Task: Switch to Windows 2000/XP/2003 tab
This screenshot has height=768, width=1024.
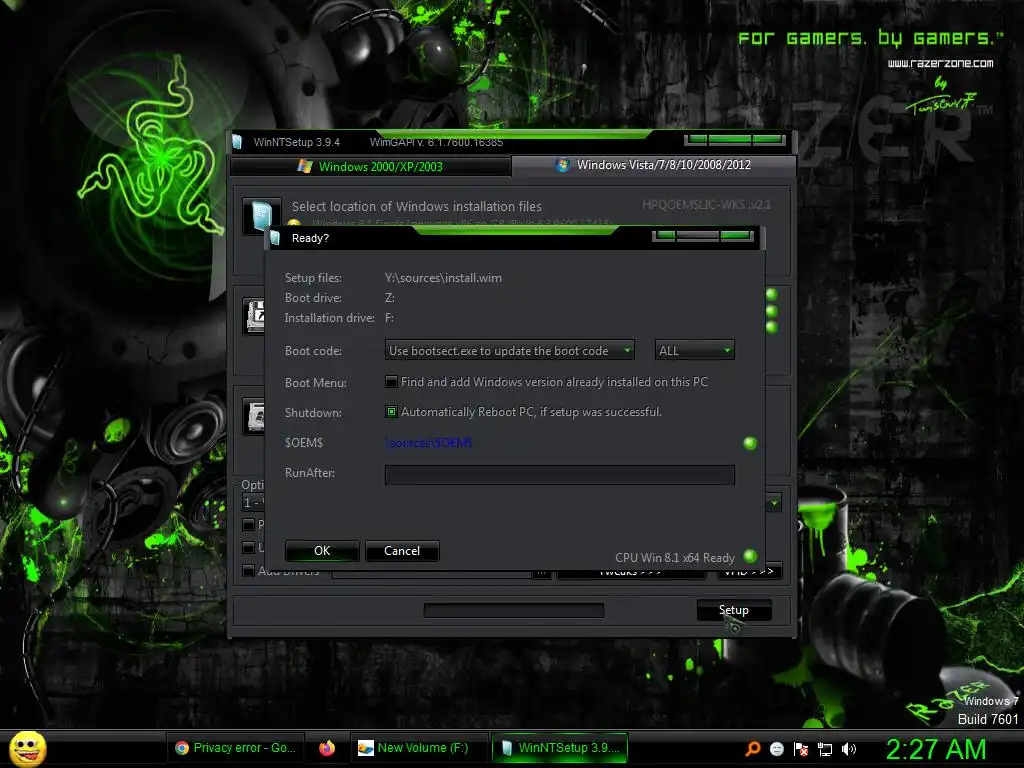Action: (x=371, y=167)
